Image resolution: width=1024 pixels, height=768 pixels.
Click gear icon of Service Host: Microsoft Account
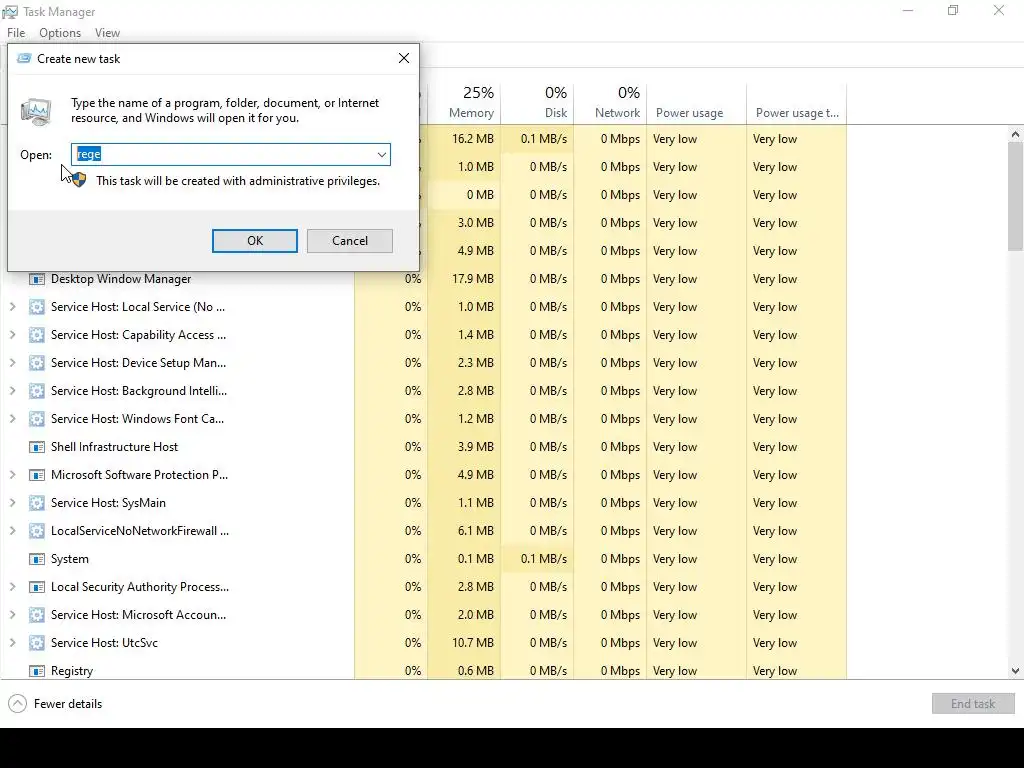[x=37, y=615]
